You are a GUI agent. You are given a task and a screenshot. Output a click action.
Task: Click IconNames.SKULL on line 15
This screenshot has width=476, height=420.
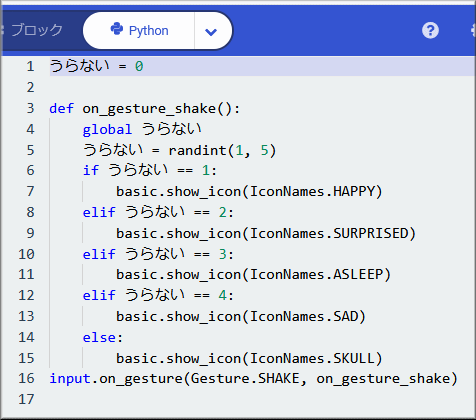click(x=312, y=359)
